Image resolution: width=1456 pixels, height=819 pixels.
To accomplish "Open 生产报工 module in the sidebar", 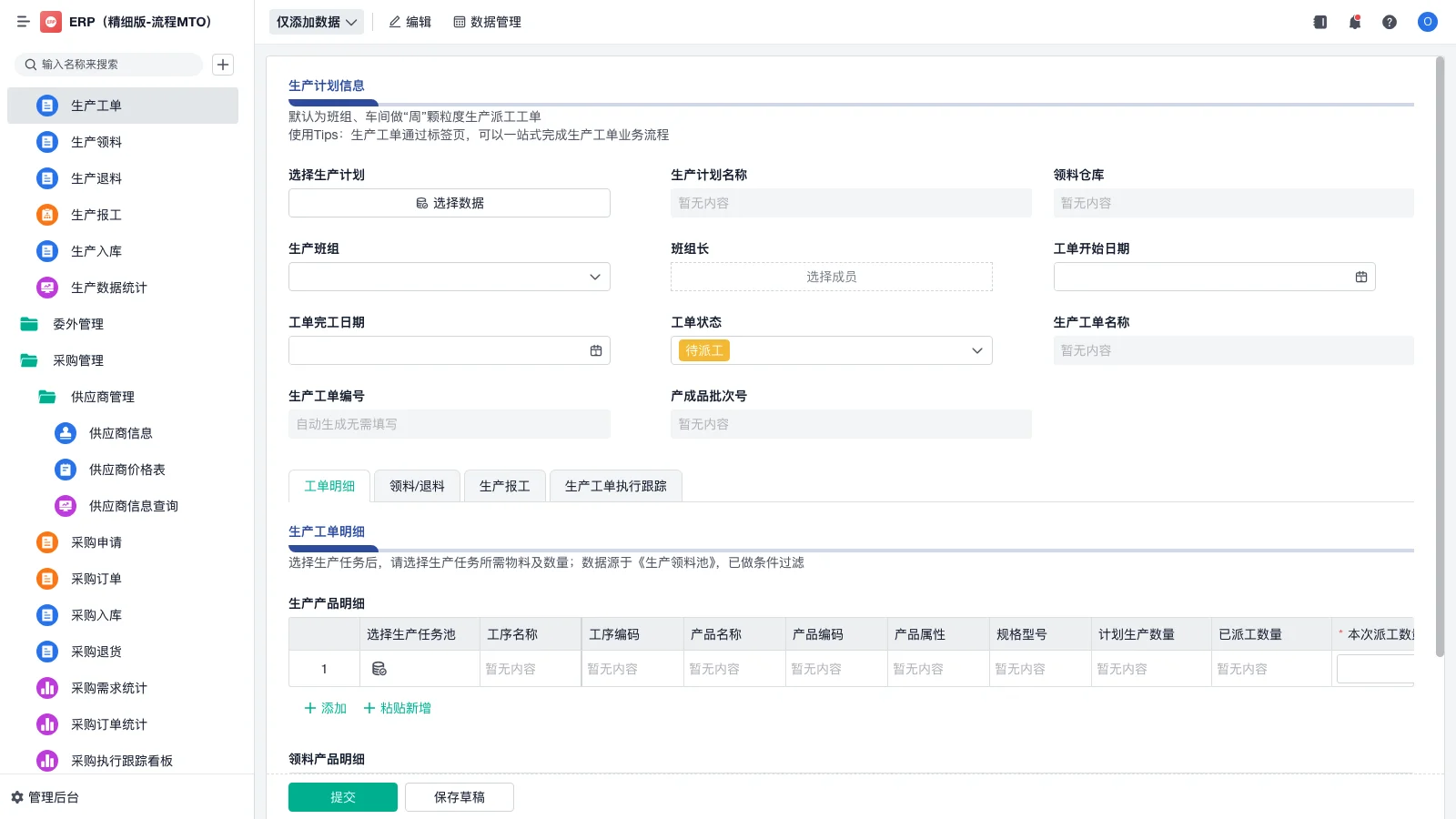I will tap(96, 215).
